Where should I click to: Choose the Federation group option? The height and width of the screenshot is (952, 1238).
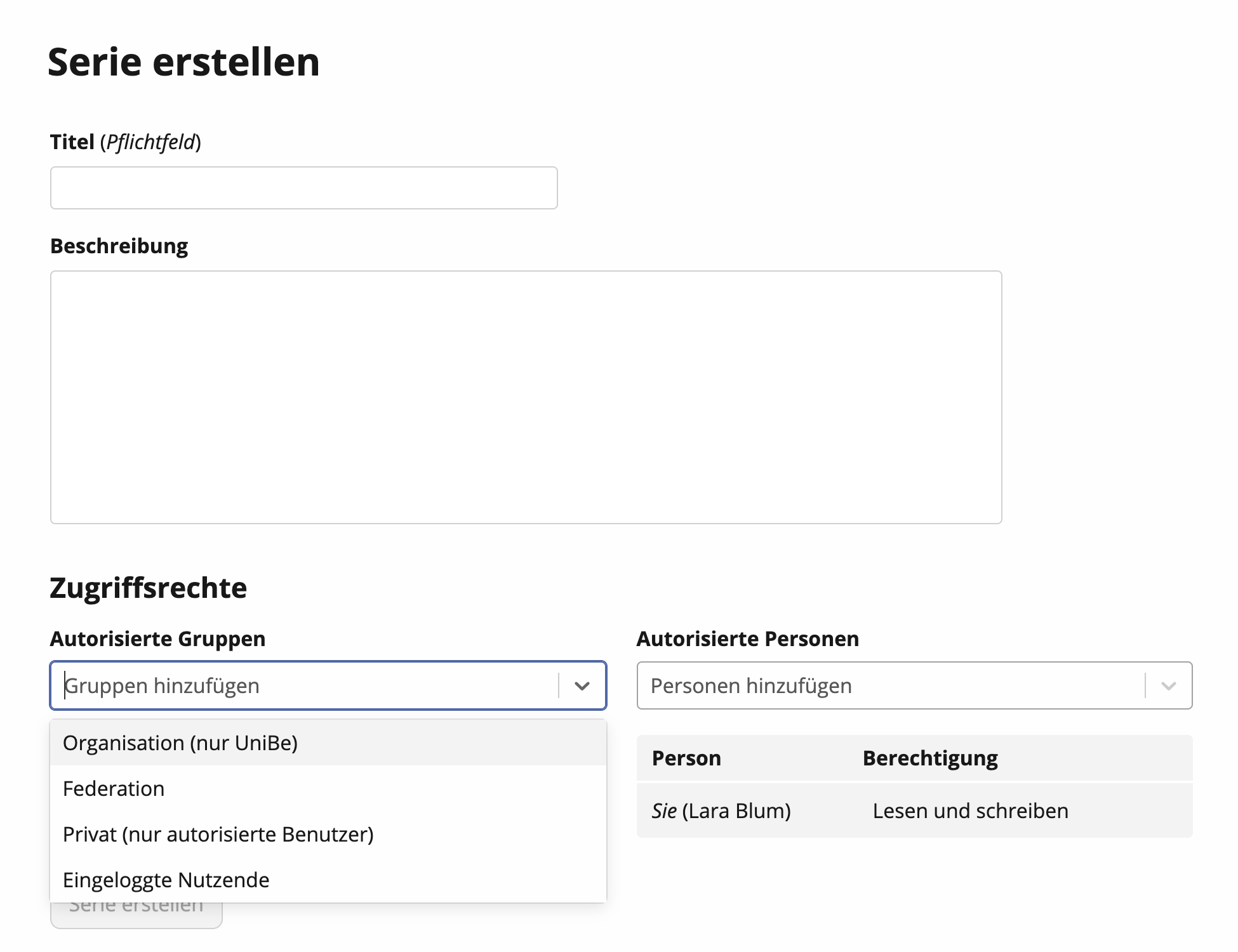tap(114, 788)
